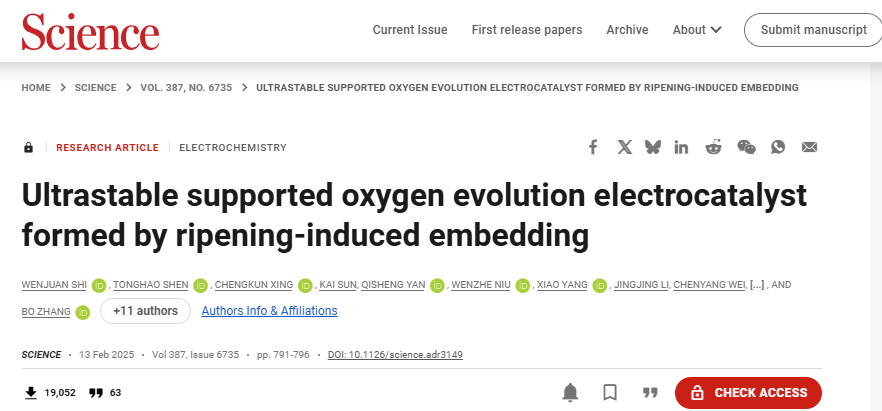Screen dimensions: 882x411
Task: Open Authors Info & Affiliations link
Action: tap(269, 311)
